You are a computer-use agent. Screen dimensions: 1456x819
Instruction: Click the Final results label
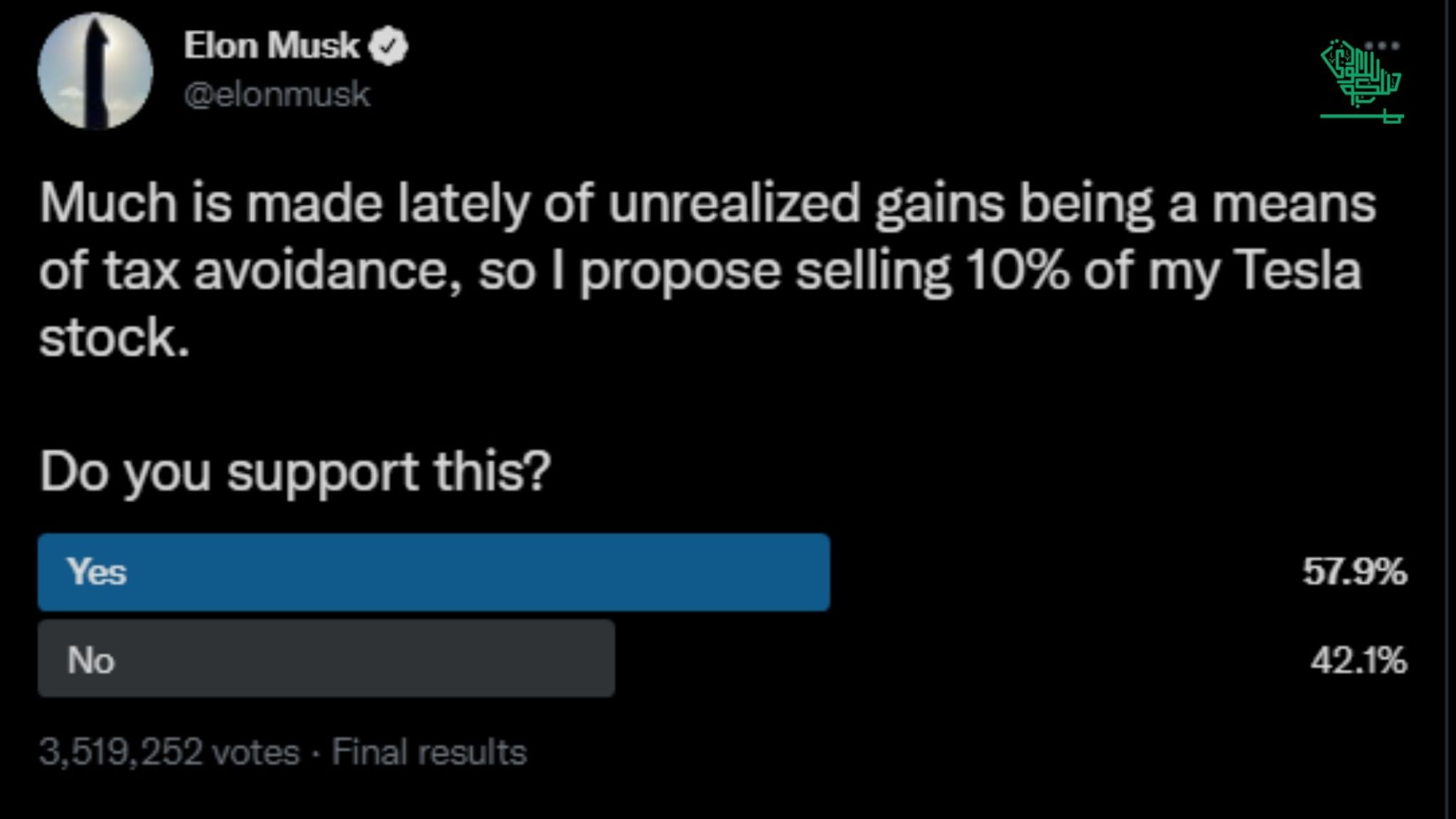pos(429,752)
